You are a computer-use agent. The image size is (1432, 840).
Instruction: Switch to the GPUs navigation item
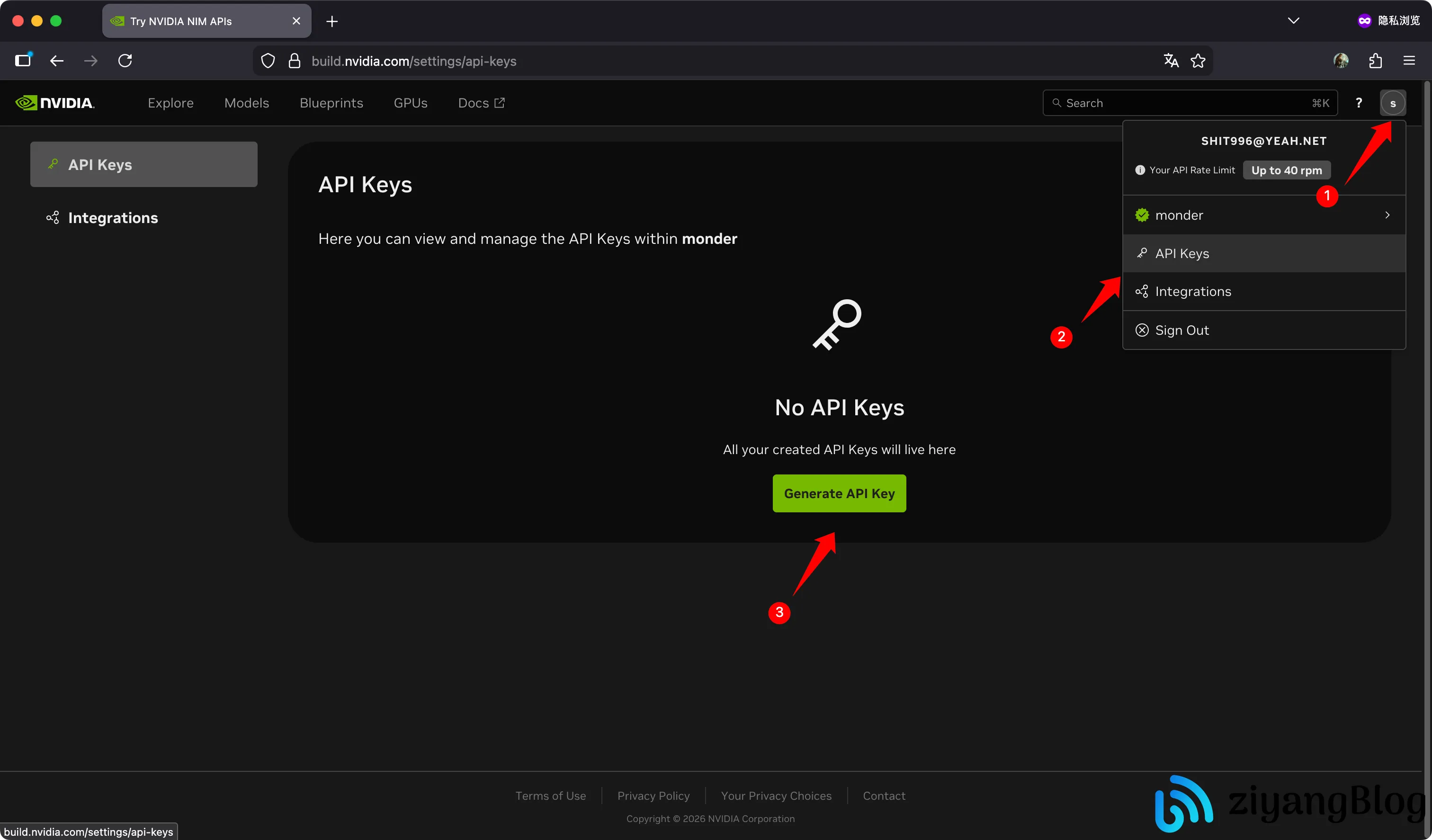411,103
